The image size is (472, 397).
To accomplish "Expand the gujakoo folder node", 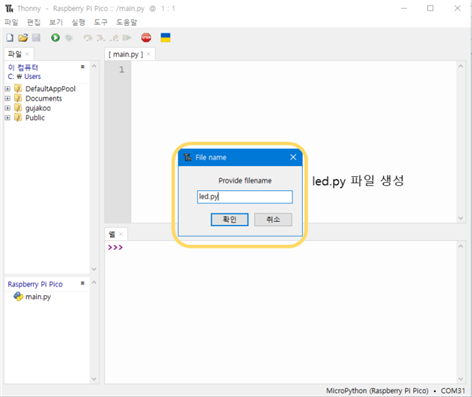I will coord(7,108).
